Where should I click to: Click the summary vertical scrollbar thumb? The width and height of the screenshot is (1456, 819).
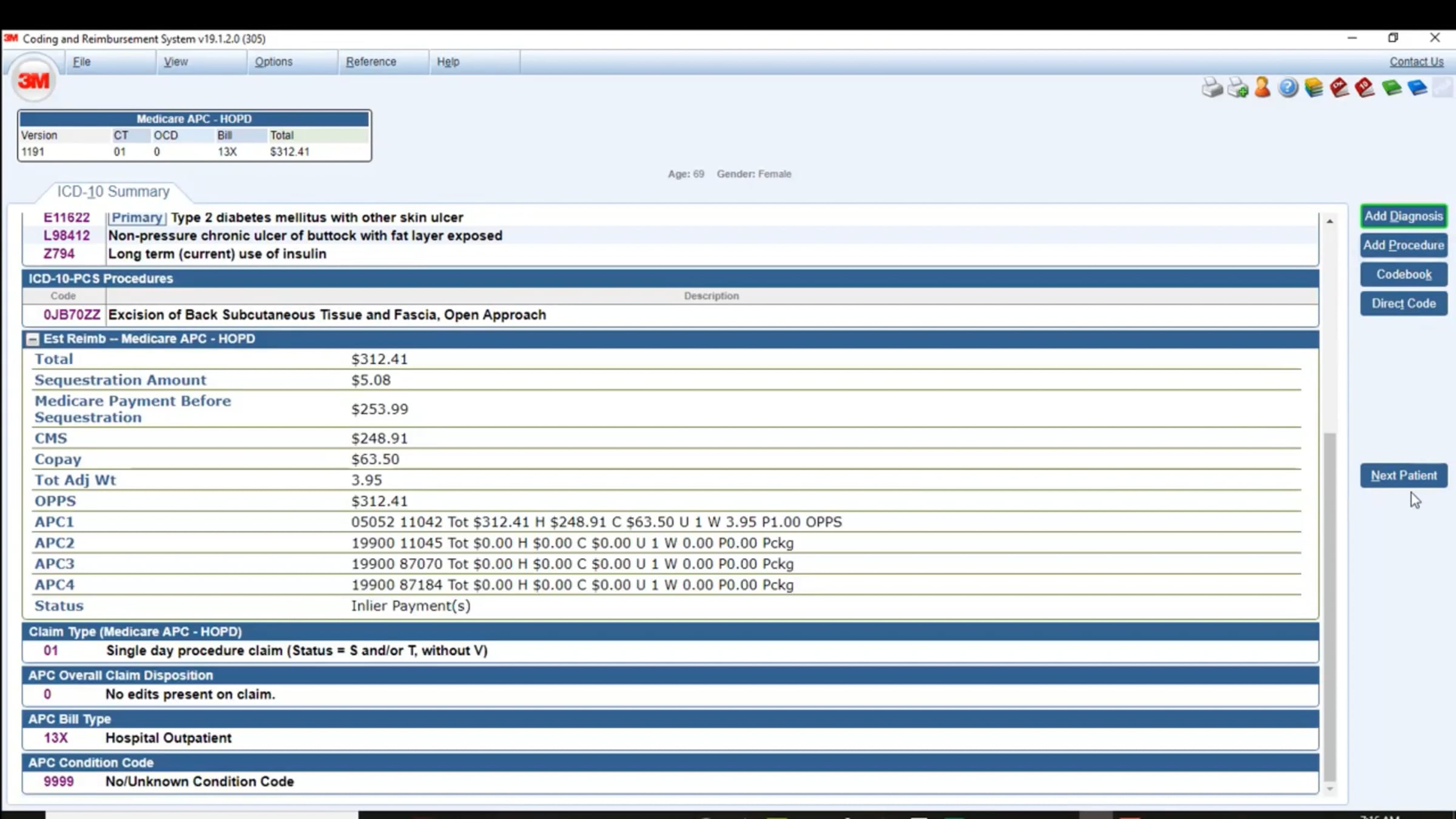coord(1329,607)
